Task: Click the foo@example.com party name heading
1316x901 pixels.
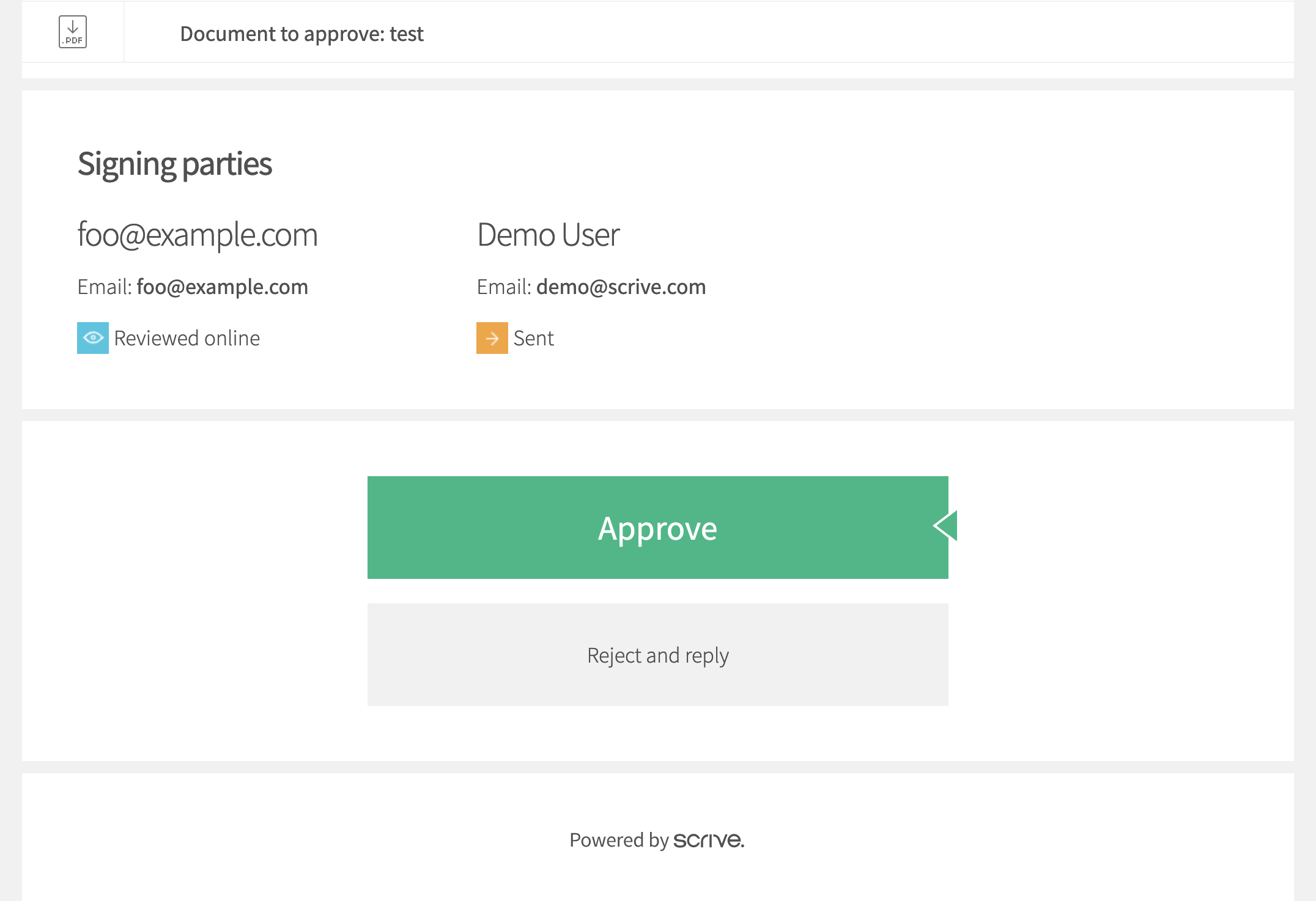Action: coord(198,235)
